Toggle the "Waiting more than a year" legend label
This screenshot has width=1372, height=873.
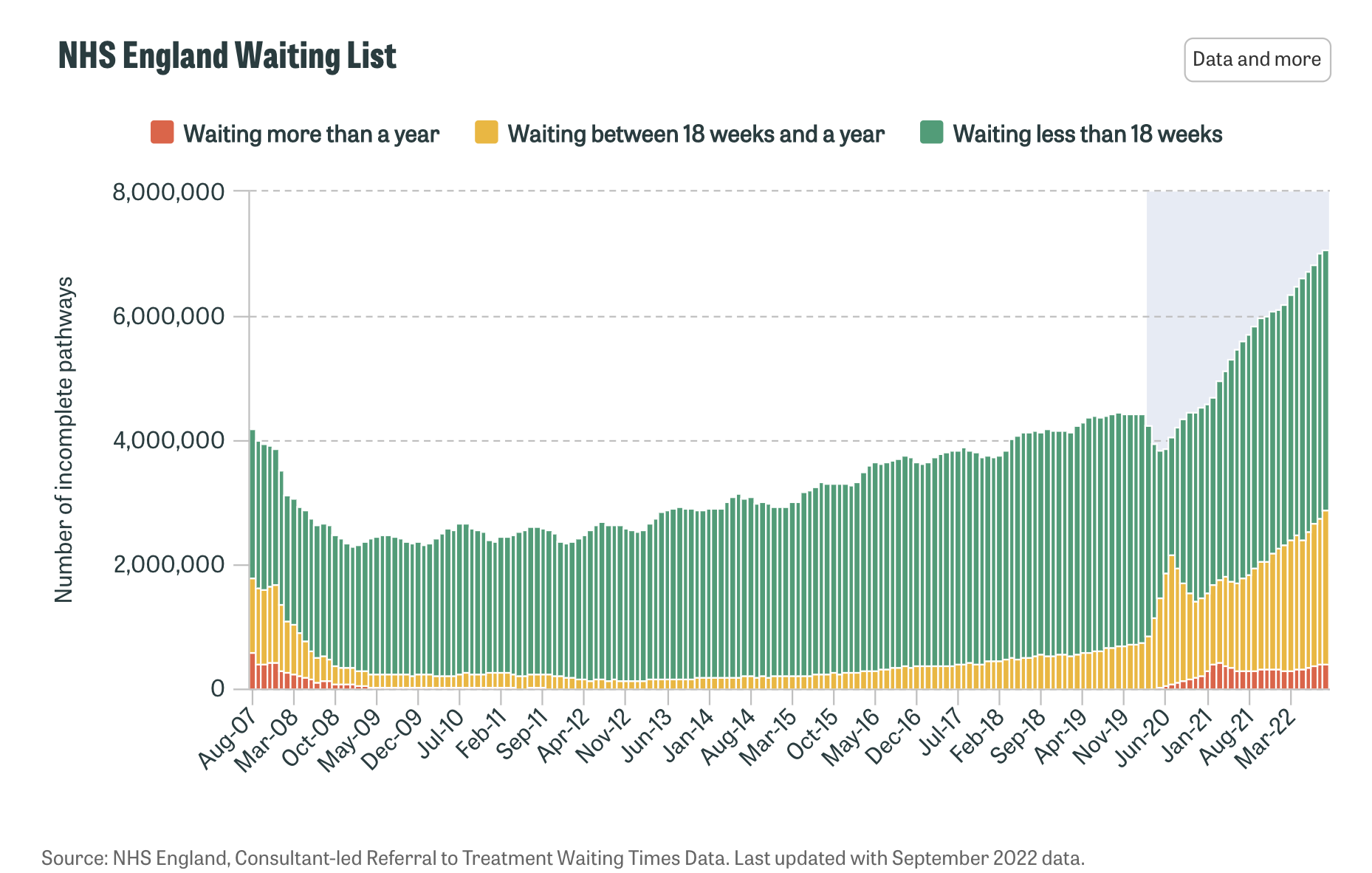[x=311, y=134]
